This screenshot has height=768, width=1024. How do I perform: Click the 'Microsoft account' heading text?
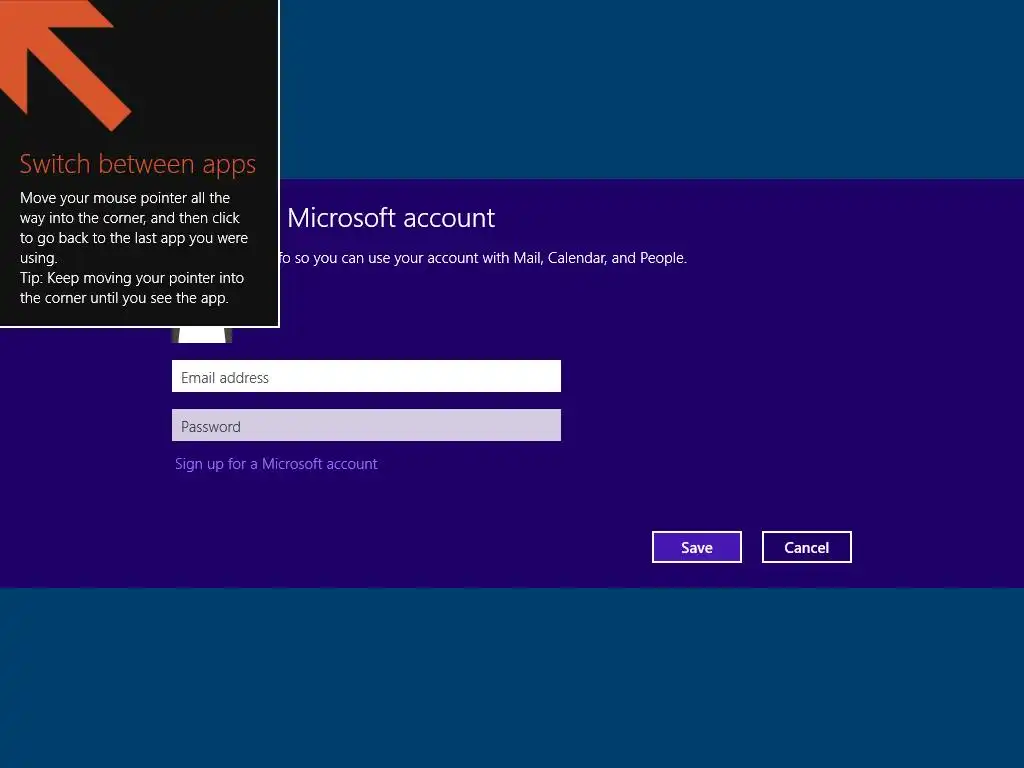point(391,218)
